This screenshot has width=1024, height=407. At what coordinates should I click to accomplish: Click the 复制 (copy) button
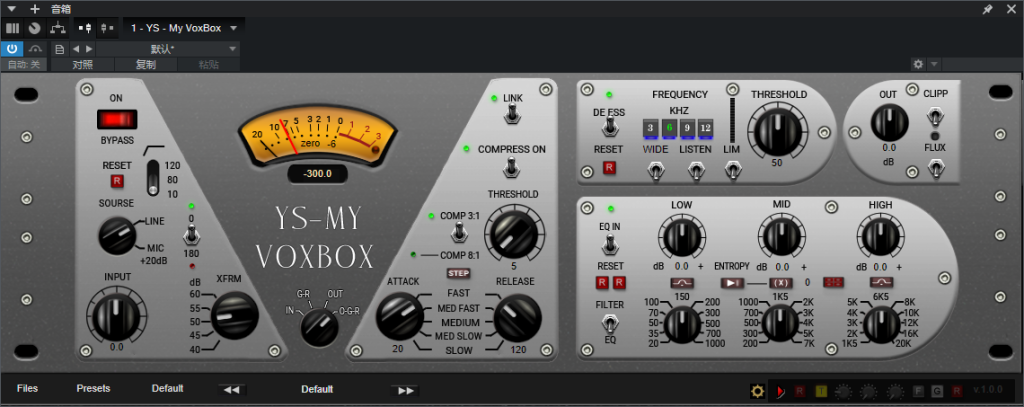pyautogui.click(x=145, y=65)
